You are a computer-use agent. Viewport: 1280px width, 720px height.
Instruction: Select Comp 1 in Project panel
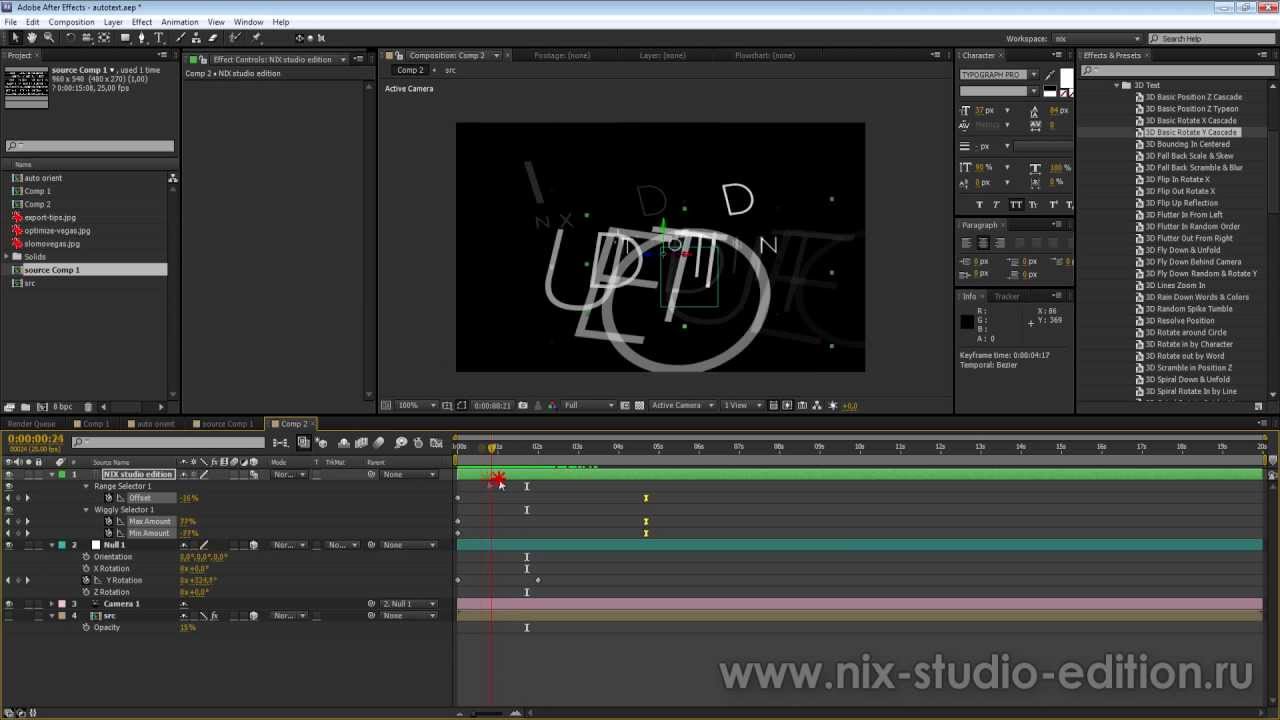point(37,191)
